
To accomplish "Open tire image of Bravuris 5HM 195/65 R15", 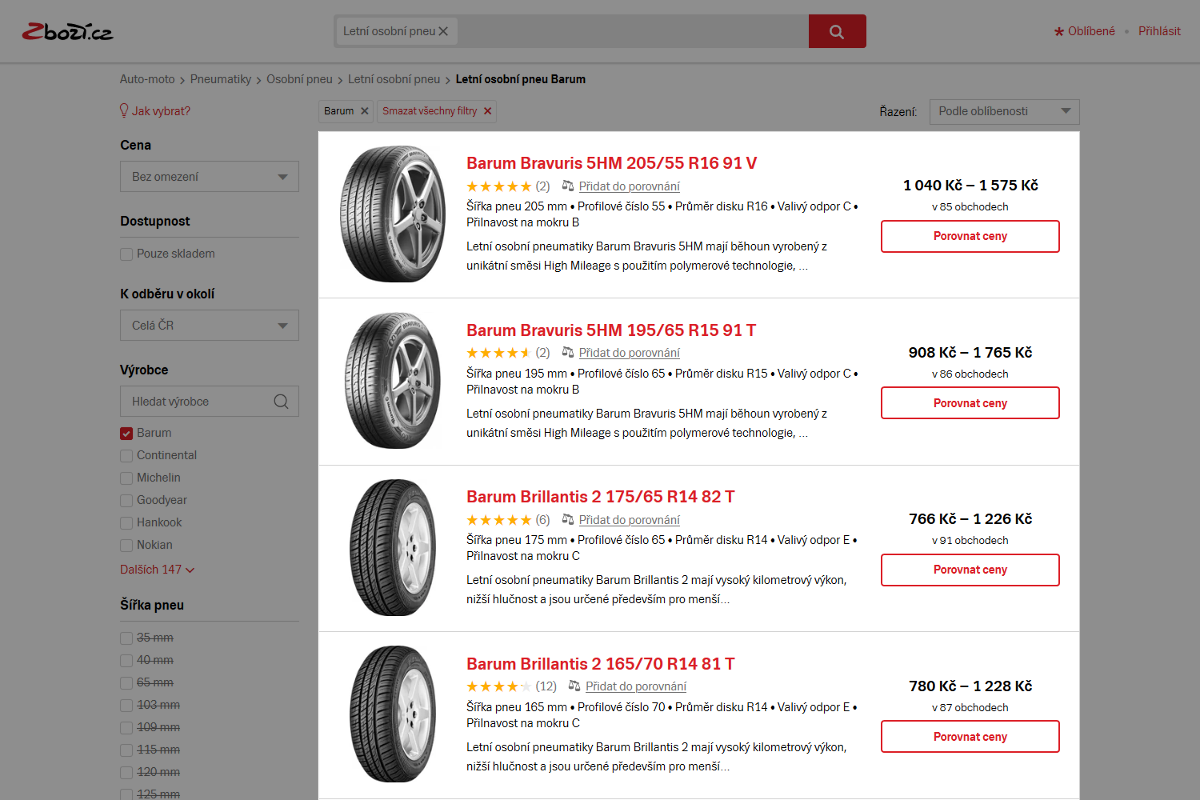I will tap(391, 381).
